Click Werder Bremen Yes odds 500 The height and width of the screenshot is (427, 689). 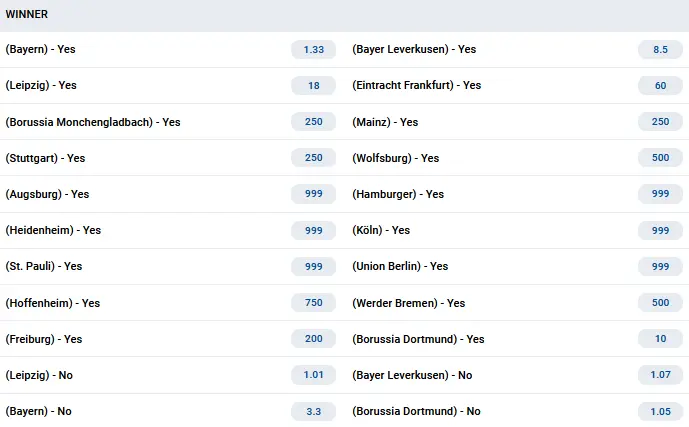tap(660, 303)
